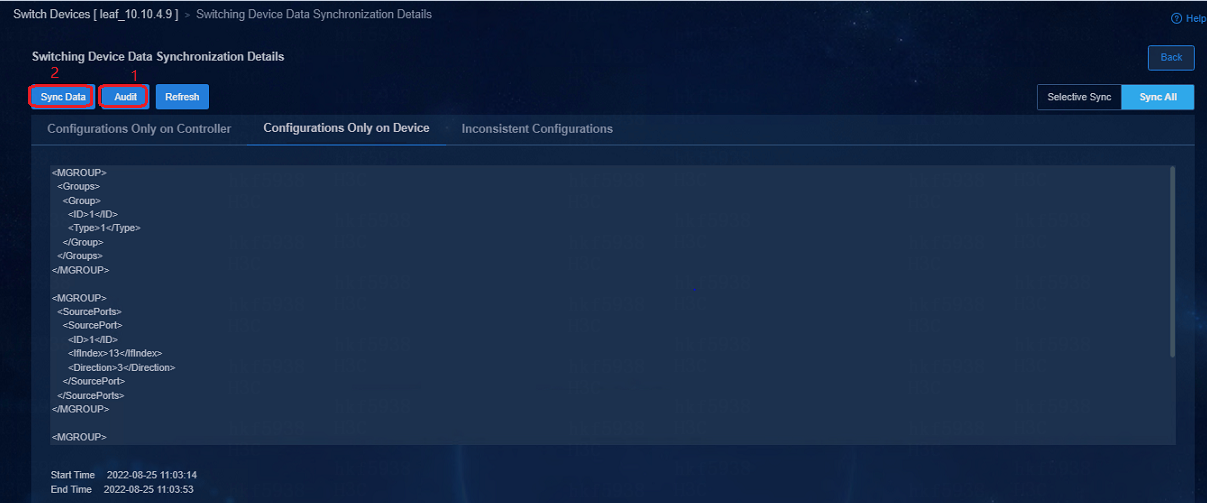This screenshot has height=503, width=1207.
Task: Select the Sync All option
Action: coord(1158,97)
